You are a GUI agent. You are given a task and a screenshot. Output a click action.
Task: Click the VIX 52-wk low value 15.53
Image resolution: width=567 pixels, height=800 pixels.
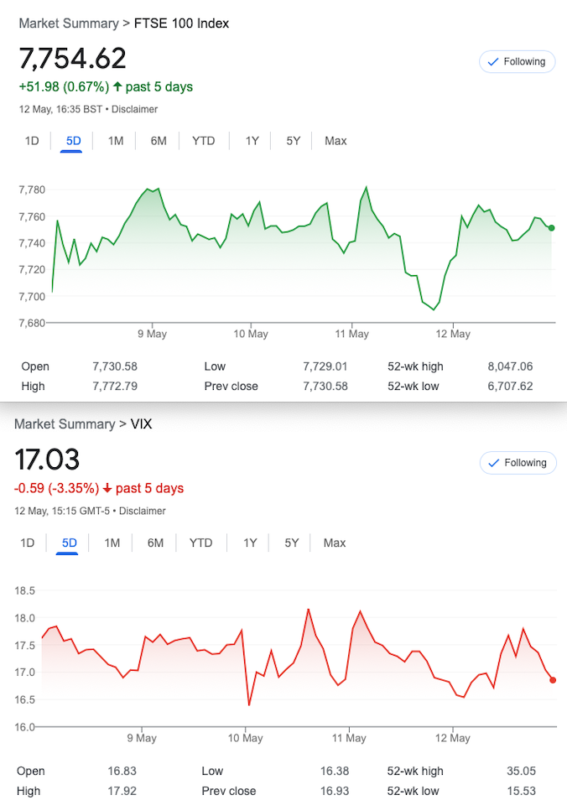521,791
